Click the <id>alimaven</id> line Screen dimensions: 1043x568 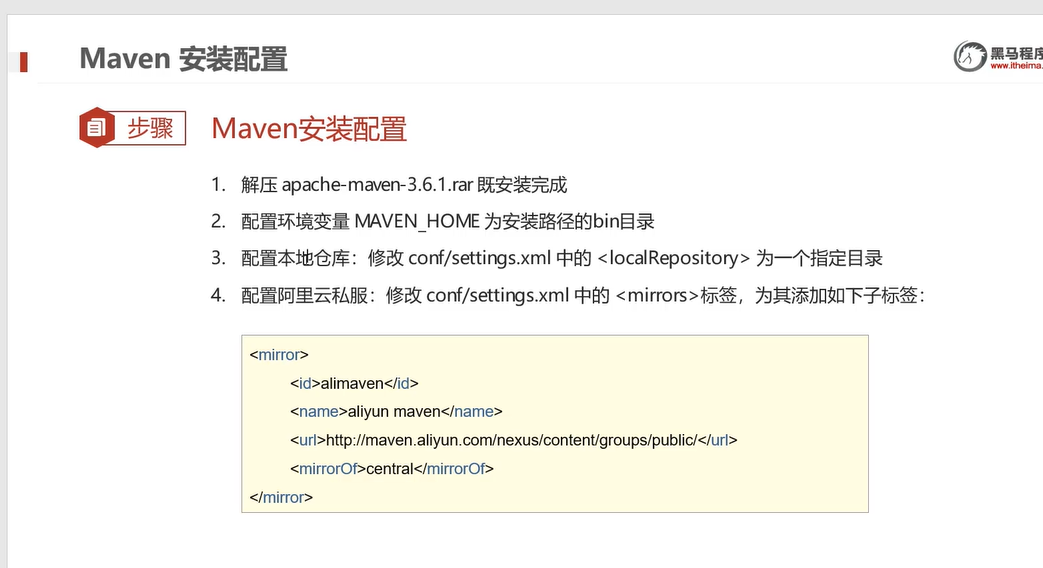tap(354, 383)
